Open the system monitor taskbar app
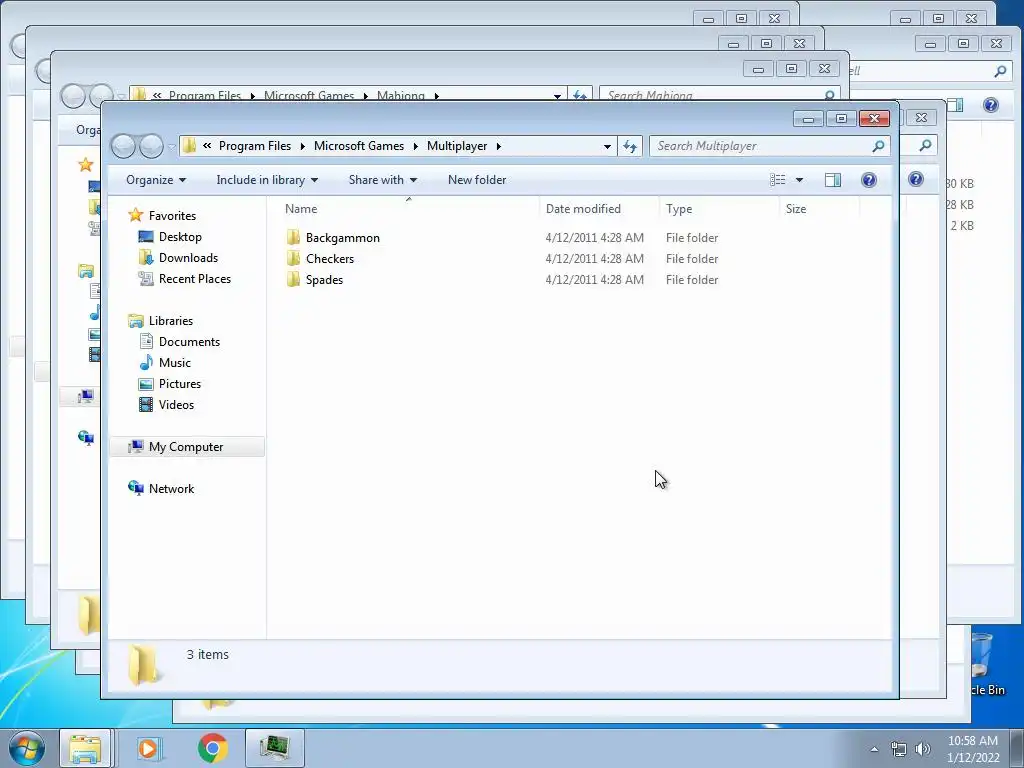Image resolution: width=1024 pixels, height=768 pixels. [x=274, y=748]
